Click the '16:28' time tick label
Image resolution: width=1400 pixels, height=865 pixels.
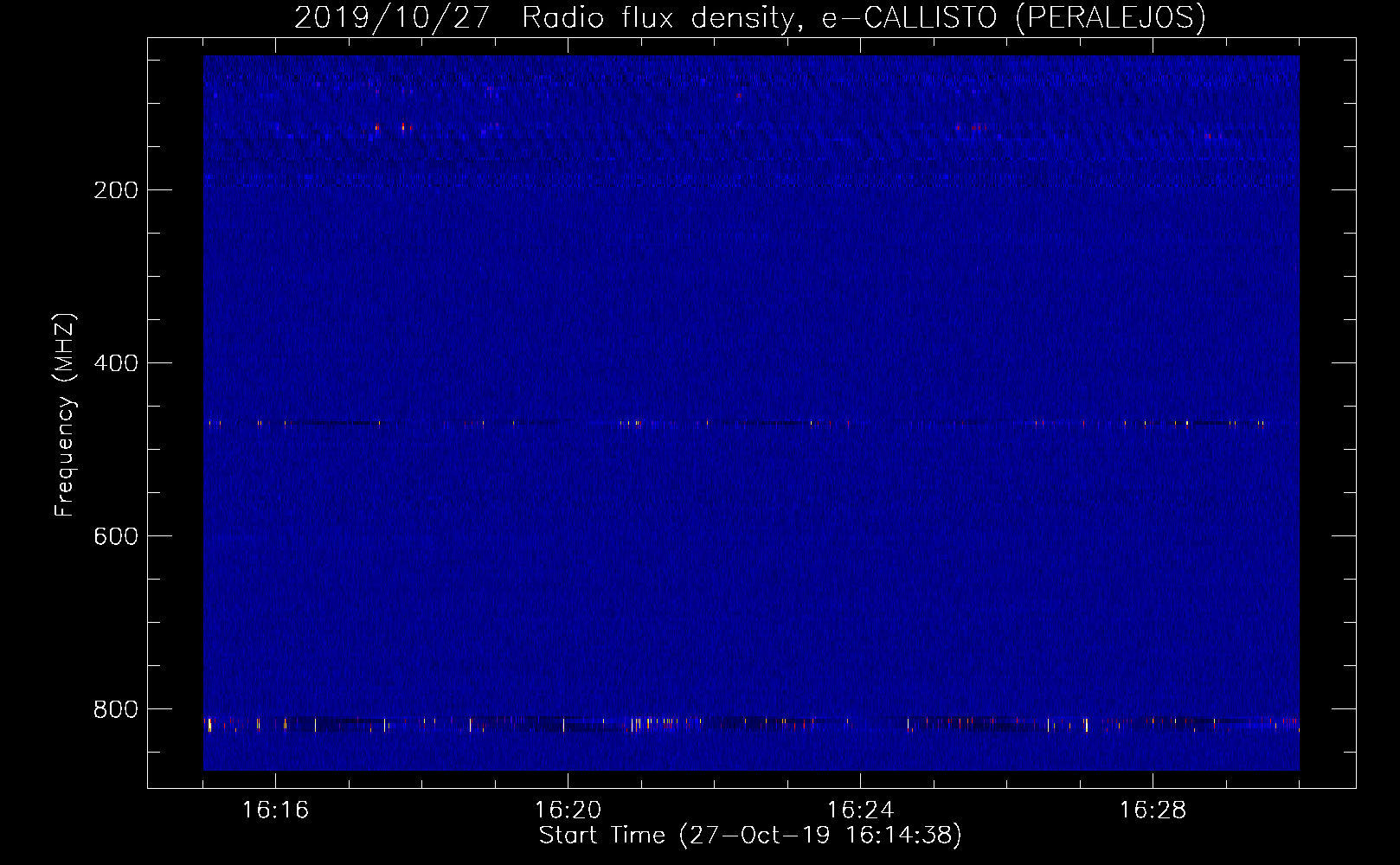(1153, 811)
